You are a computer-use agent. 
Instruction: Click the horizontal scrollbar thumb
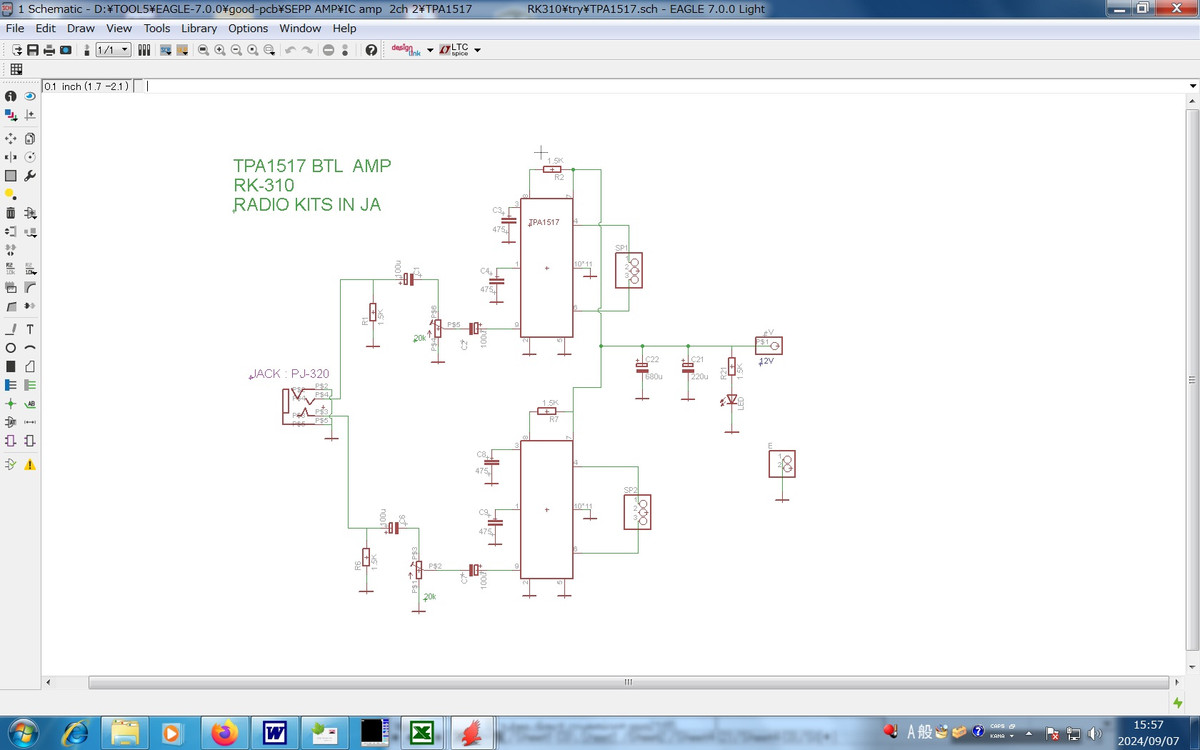coord(627,682)
